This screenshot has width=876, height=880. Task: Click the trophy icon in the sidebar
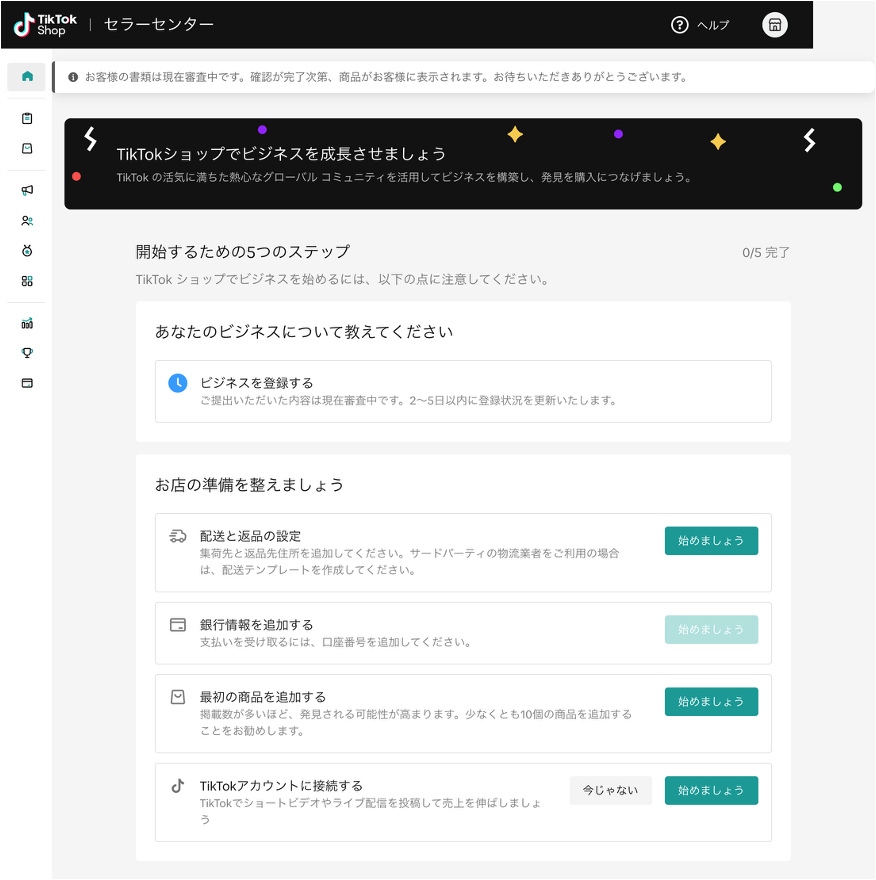pyautogui.click(x=27, y=353)
